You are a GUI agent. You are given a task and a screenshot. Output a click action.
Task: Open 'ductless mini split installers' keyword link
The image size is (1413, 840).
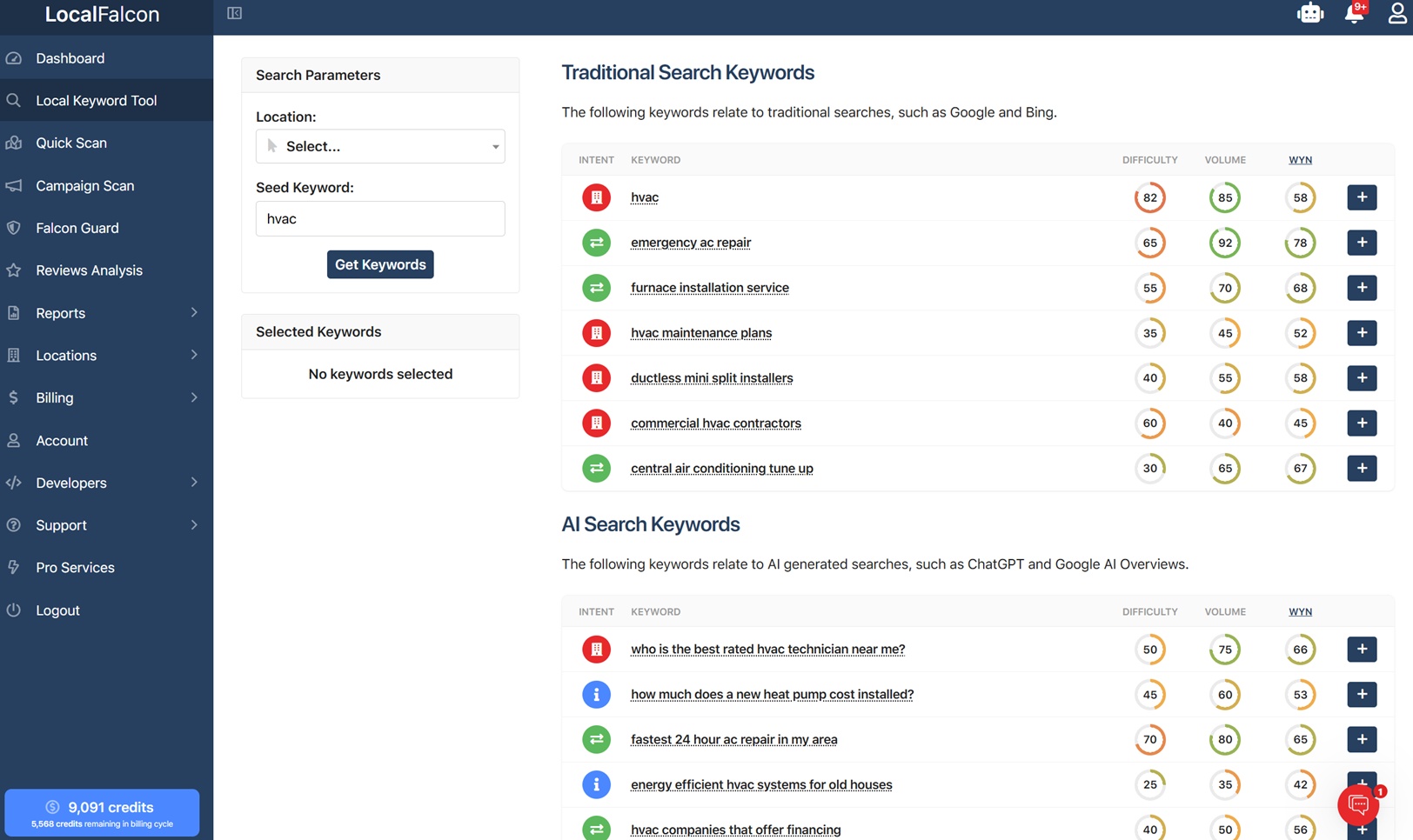pyautogui.click(x=712, y=378)
